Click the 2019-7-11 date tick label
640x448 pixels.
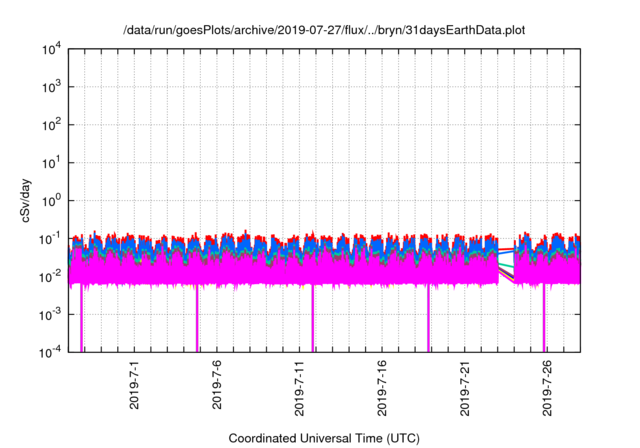(x=299, y=388)
